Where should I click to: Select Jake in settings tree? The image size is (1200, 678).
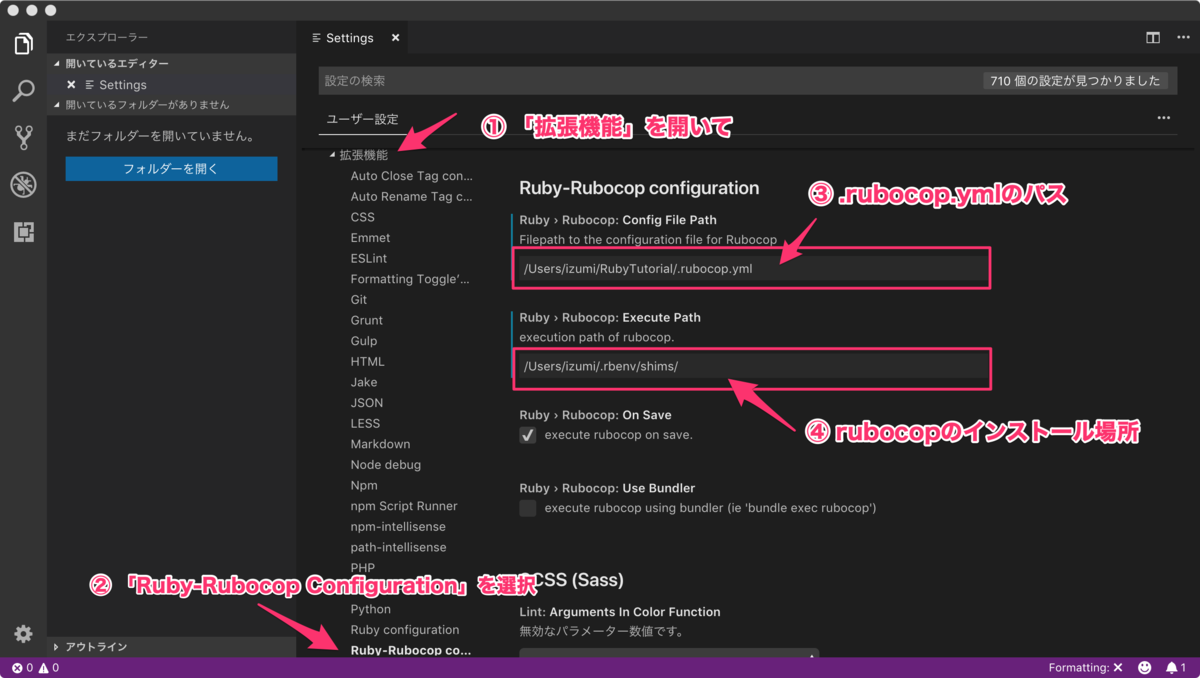pyautogui.click(x=364, y=382)
